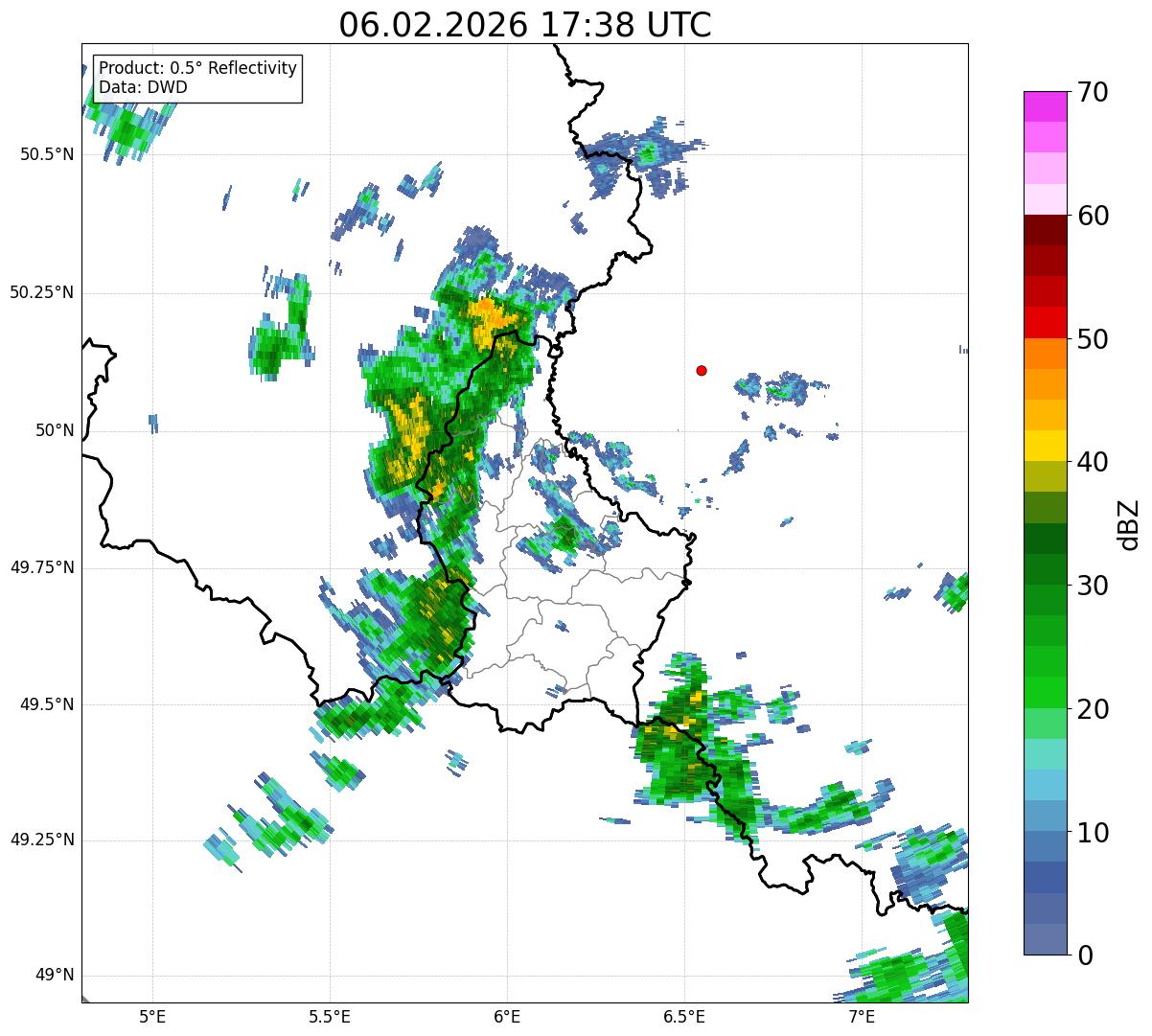Click the 6.5°E longitude label
Screen dimensions: 1152x1036
(x=684, y=1017)
